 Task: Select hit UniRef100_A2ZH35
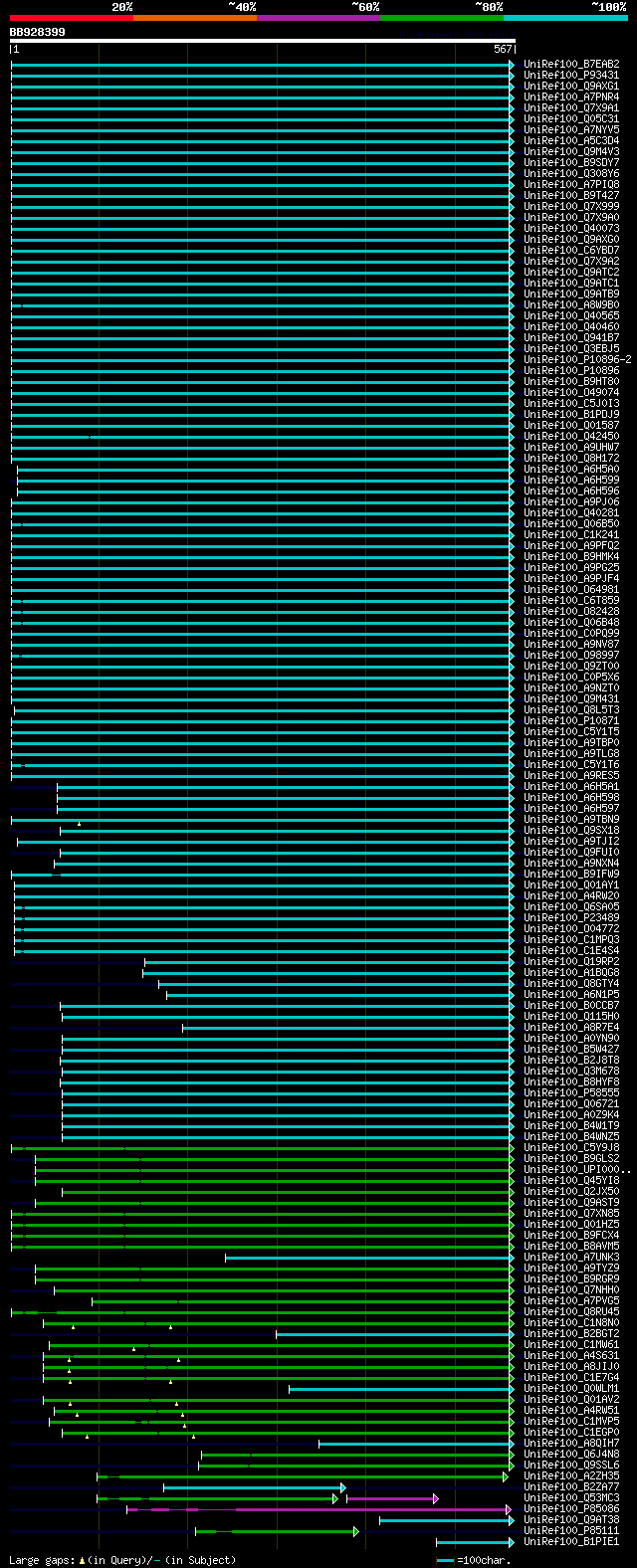coord(571,1476)
